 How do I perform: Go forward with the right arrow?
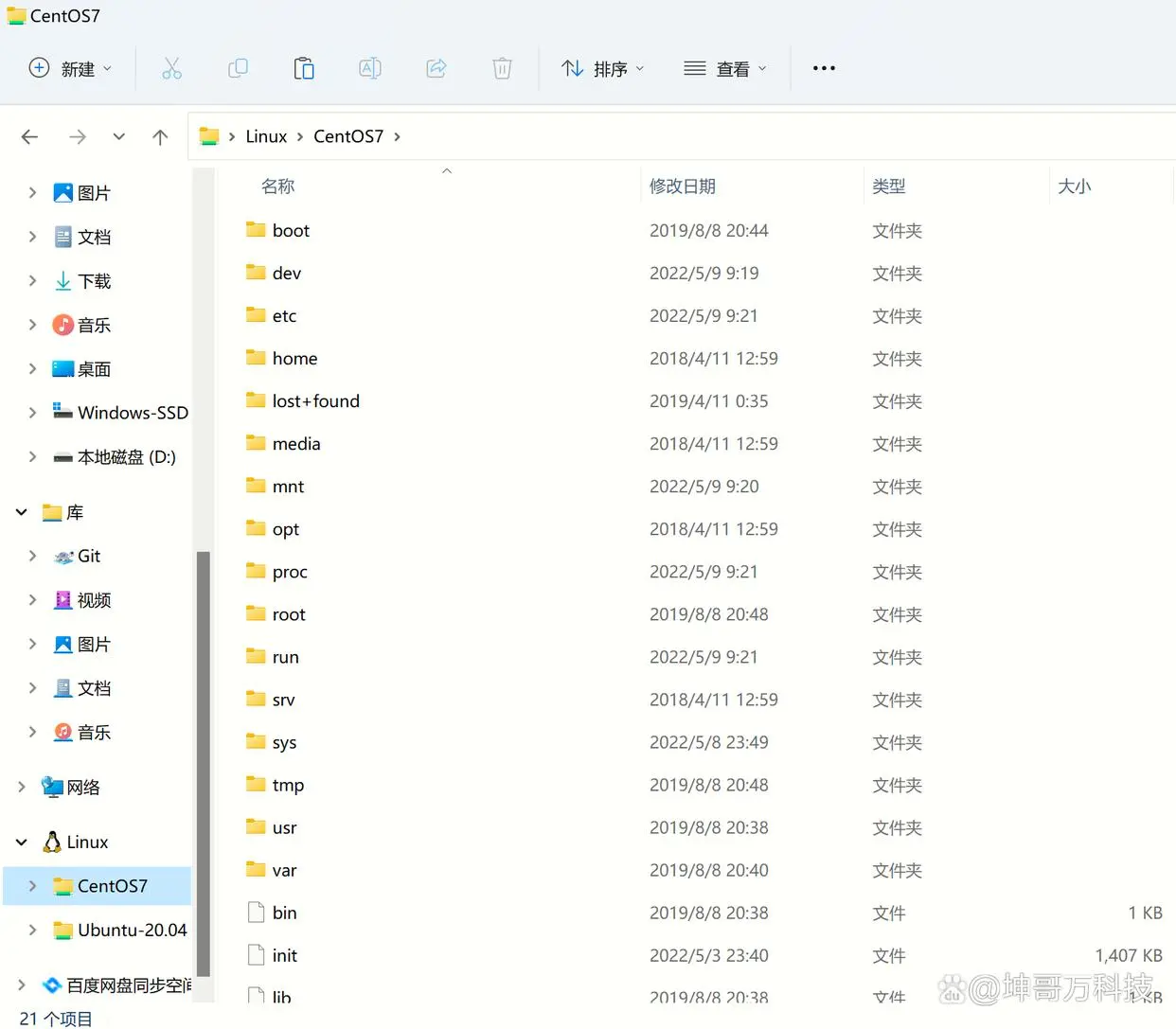coord(78,137)
